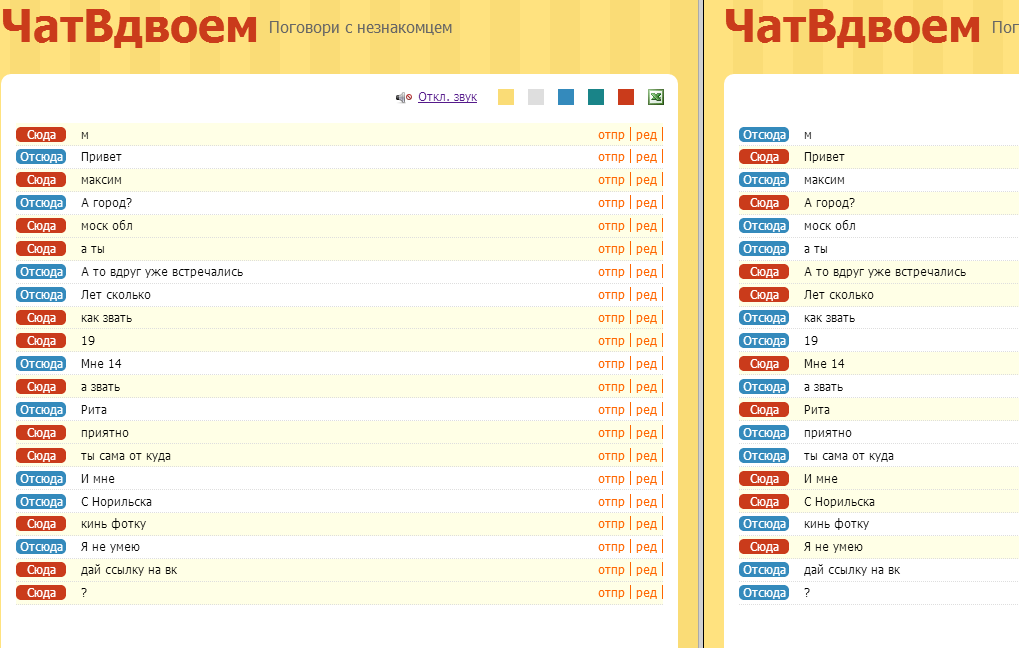Click 'отпр' on the 'приятно' row

(x=611, y=433)
